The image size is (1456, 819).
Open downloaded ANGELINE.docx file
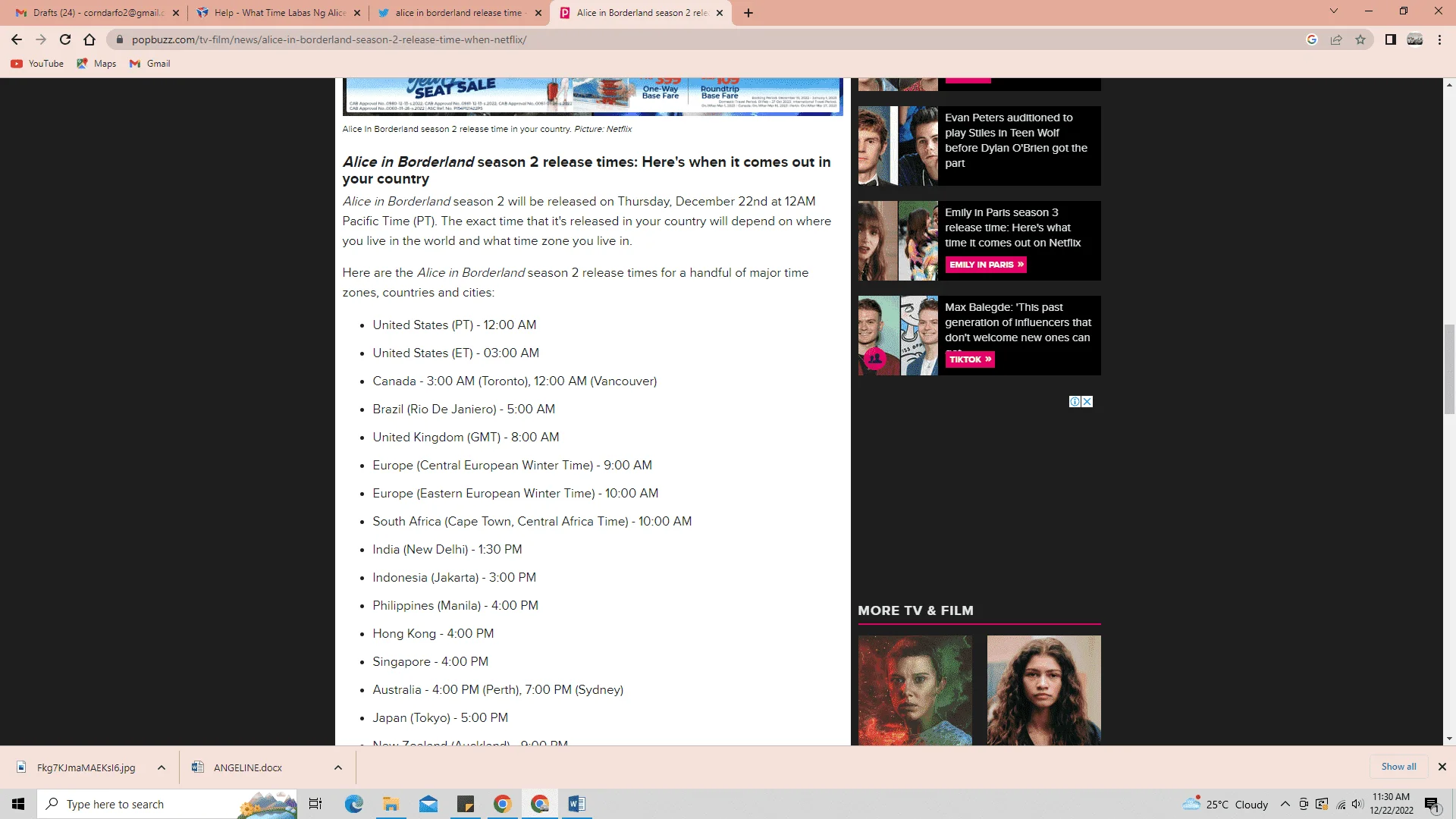click(237, 767)
